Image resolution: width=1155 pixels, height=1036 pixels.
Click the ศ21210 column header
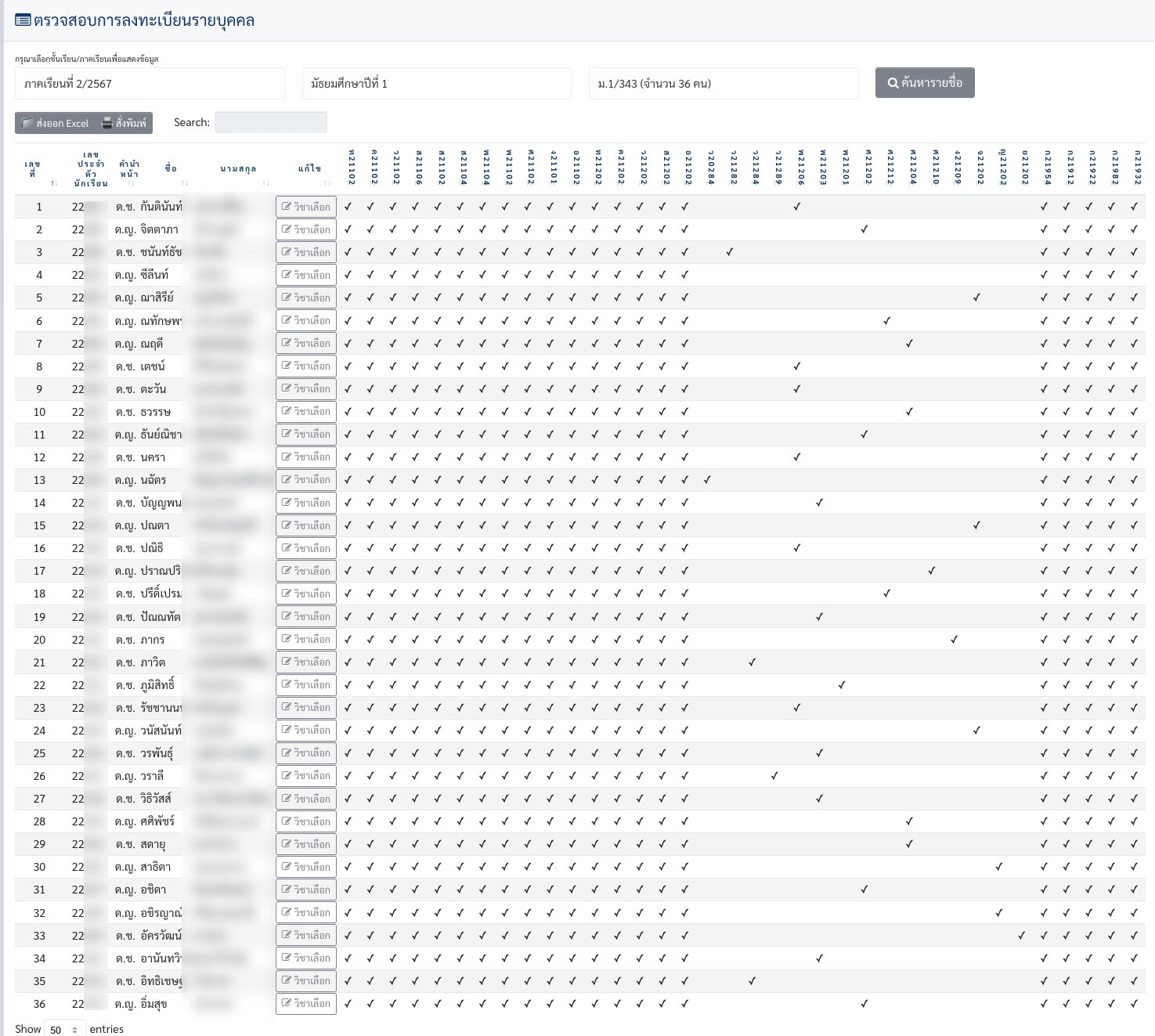point(936,168)
